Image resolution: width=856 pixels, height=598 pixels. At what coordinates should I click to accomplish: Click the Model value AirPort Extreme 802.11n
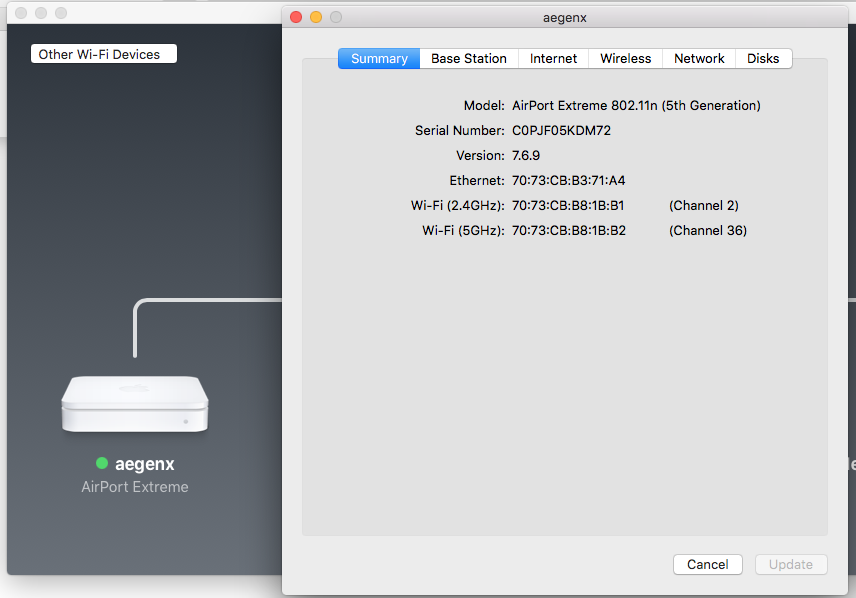pos(636,105)
